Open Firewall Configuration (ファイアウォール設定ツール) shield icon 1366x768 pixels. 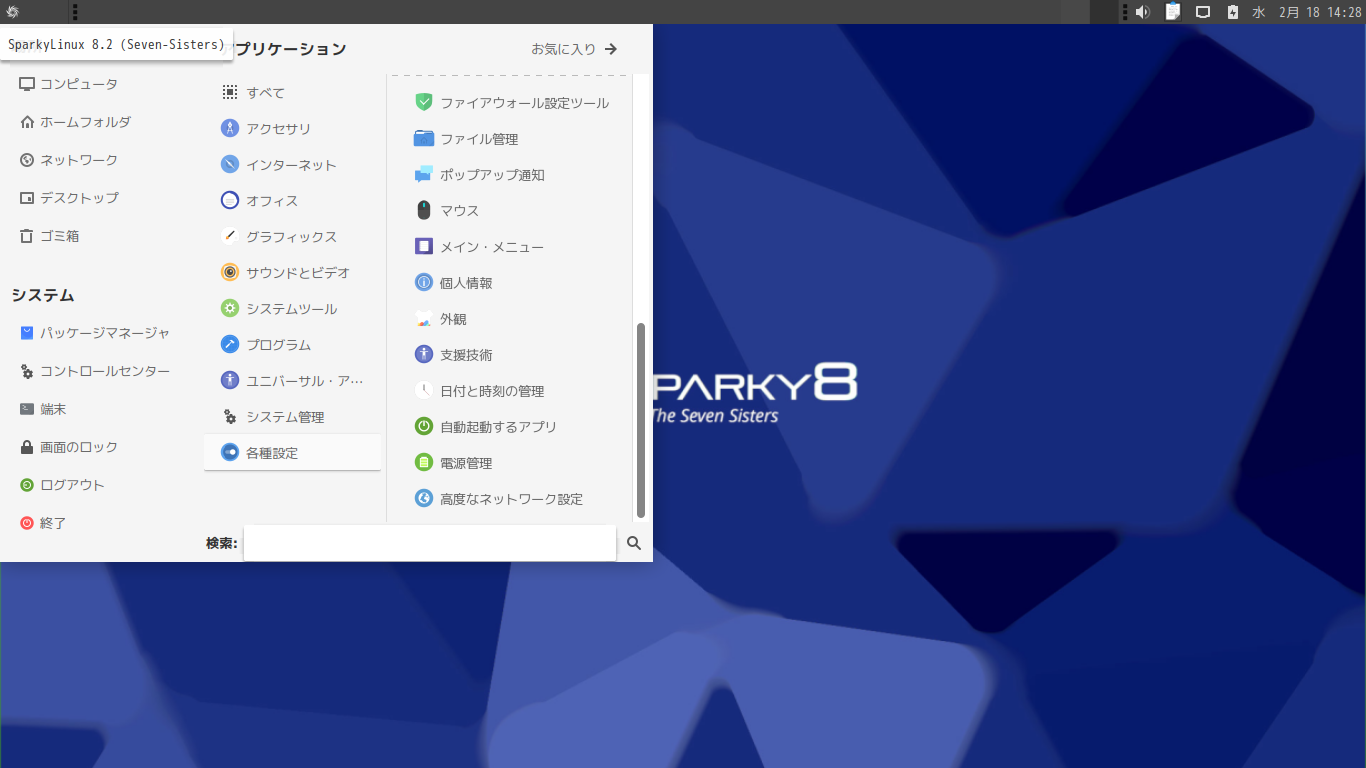(423, 102)
